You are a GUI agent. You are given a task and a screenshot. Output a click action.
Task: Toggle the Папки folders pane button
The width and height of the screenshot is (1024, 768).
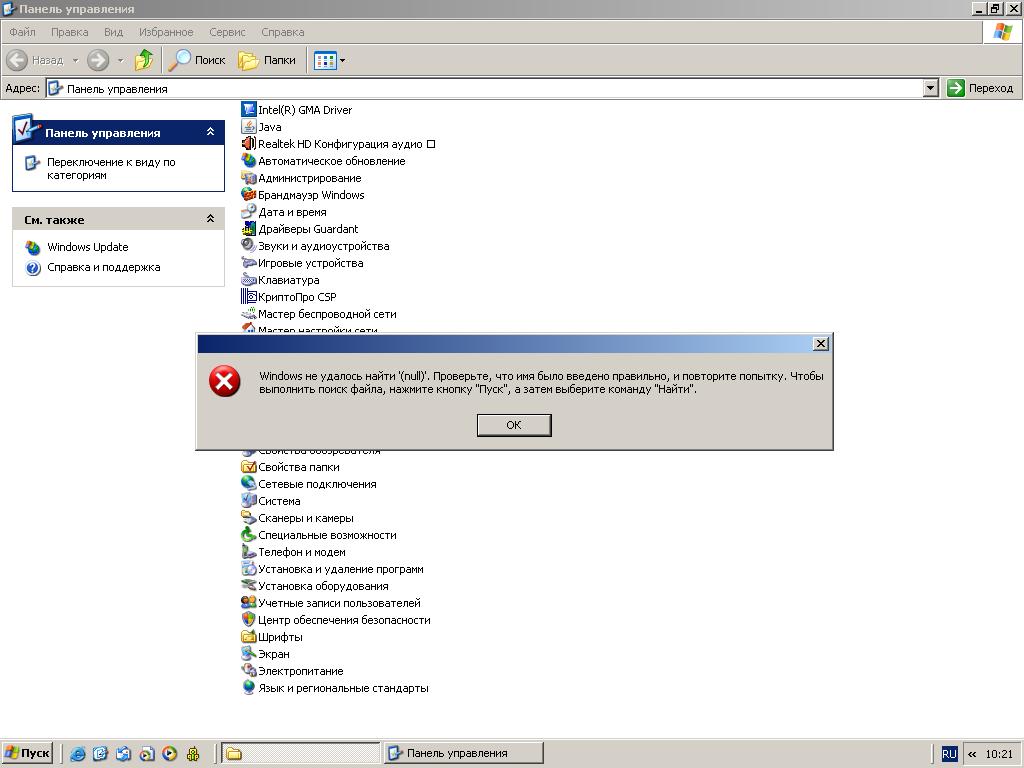(x=267, y=60)
